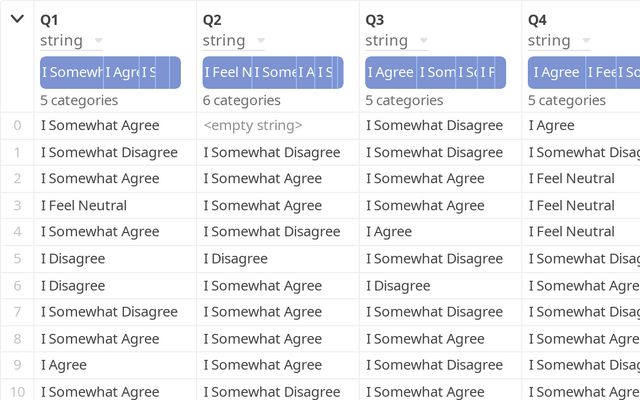
Task: Click Q4 'I Agree' category bar segment
Action: (x=555, y=73)
